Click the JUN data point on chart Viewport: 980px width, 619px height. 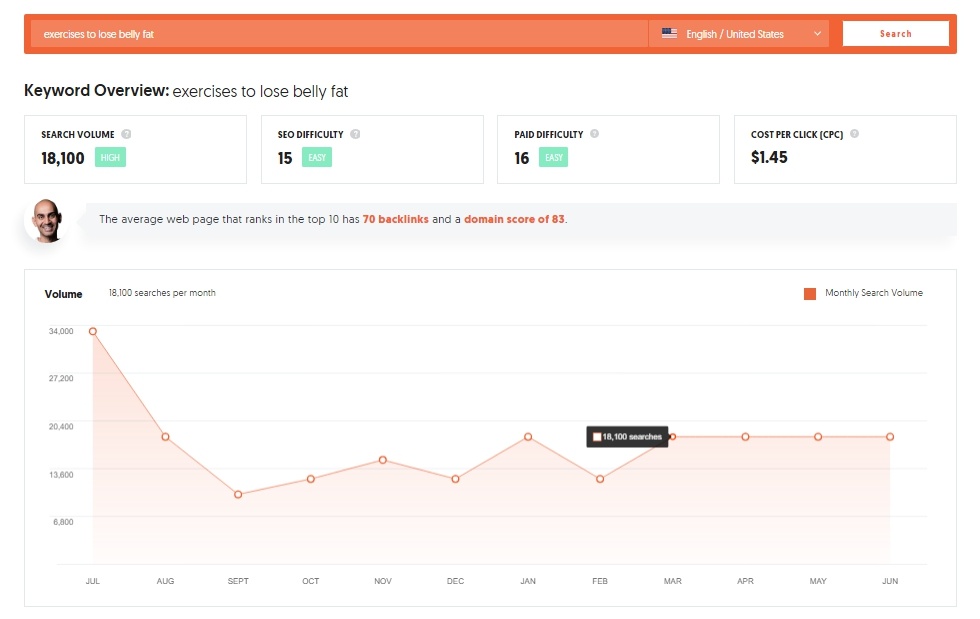(890, 437)
